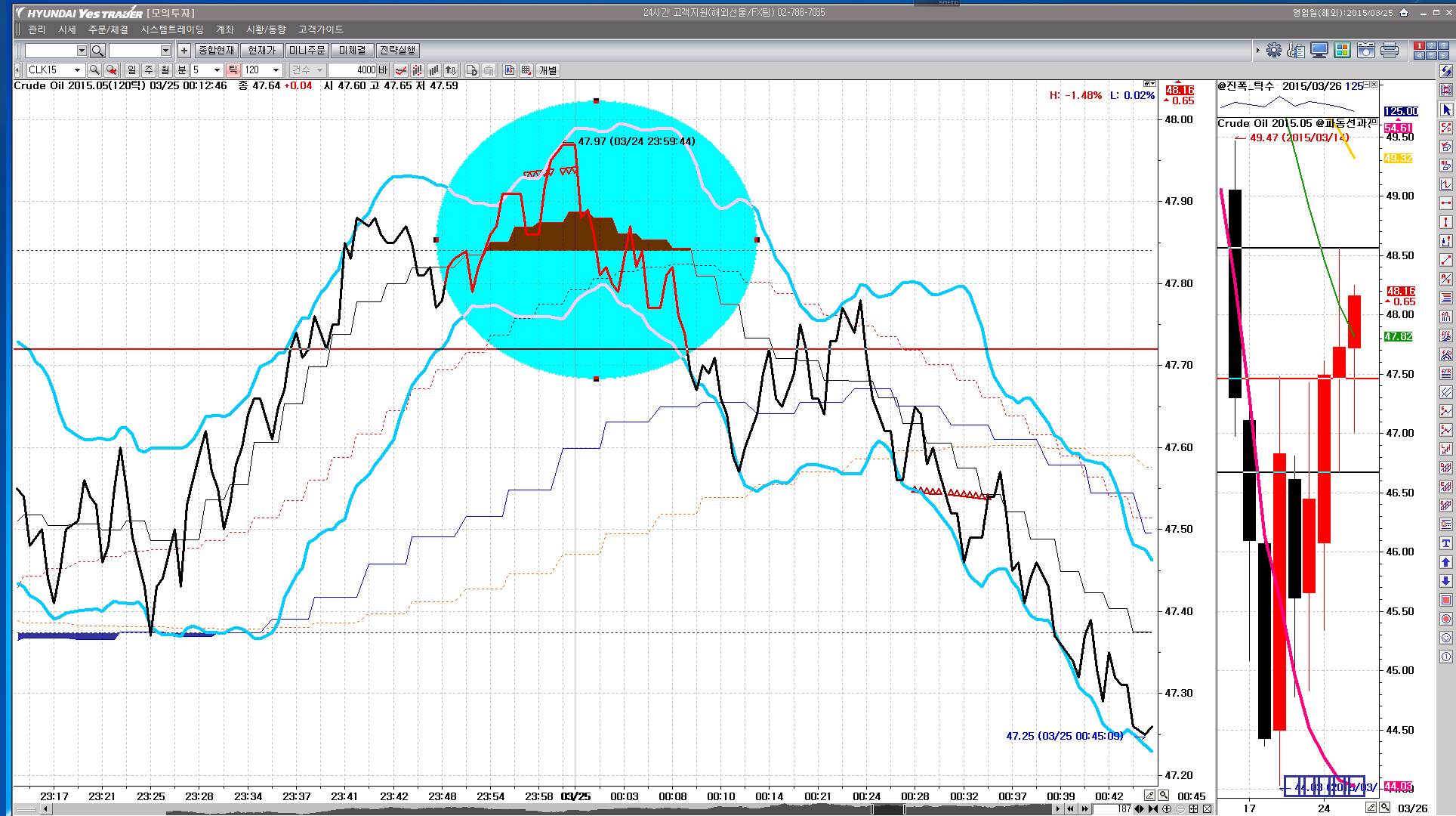Click the 현재가 button
Image resolution: width=1456 pixels, height=816 pixels.
(262, 51)
